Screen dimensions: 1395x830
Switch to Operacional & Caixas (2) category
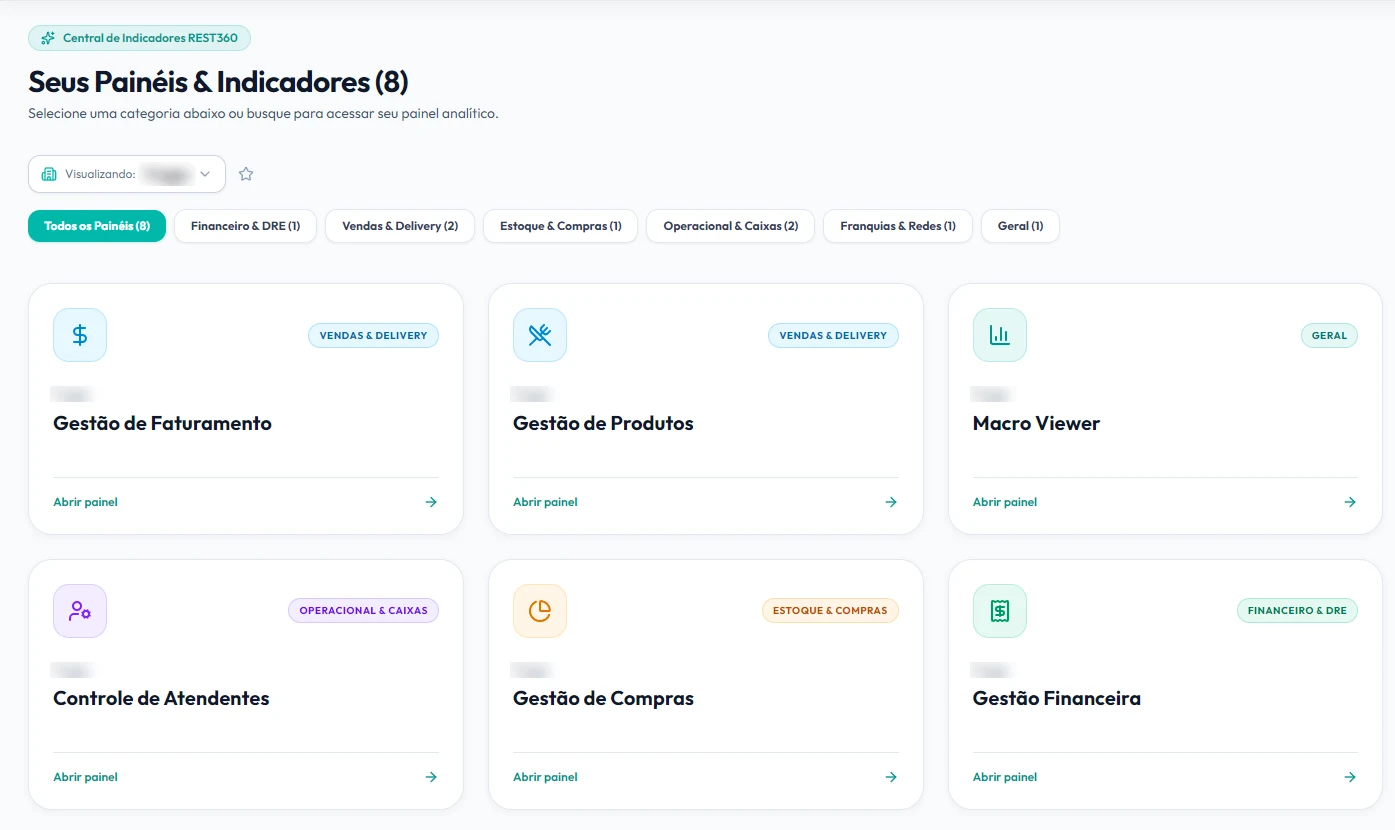731,226
